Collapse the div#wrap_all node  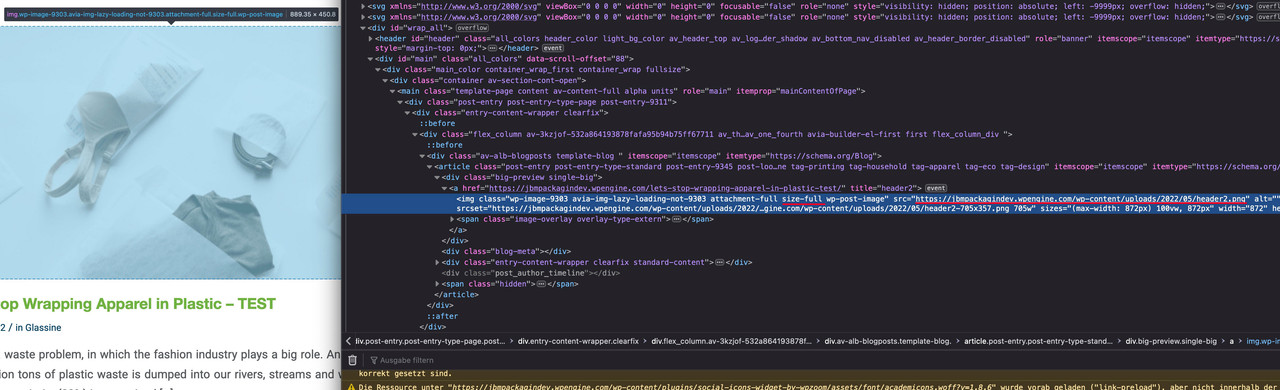[362, 28]
